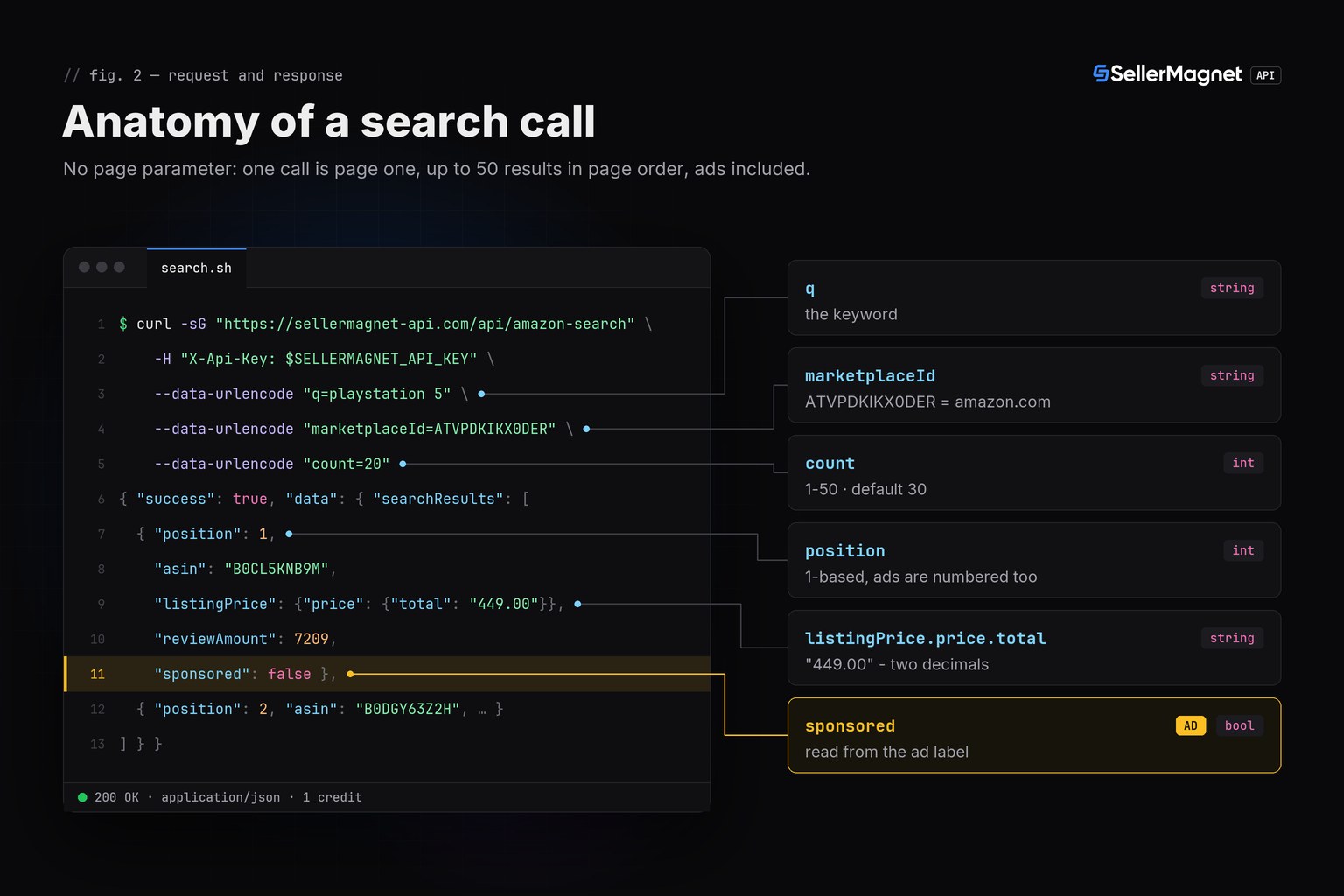Select the search.sh tab
This screenshot has height=896, width=1344.
pos(196,268)
